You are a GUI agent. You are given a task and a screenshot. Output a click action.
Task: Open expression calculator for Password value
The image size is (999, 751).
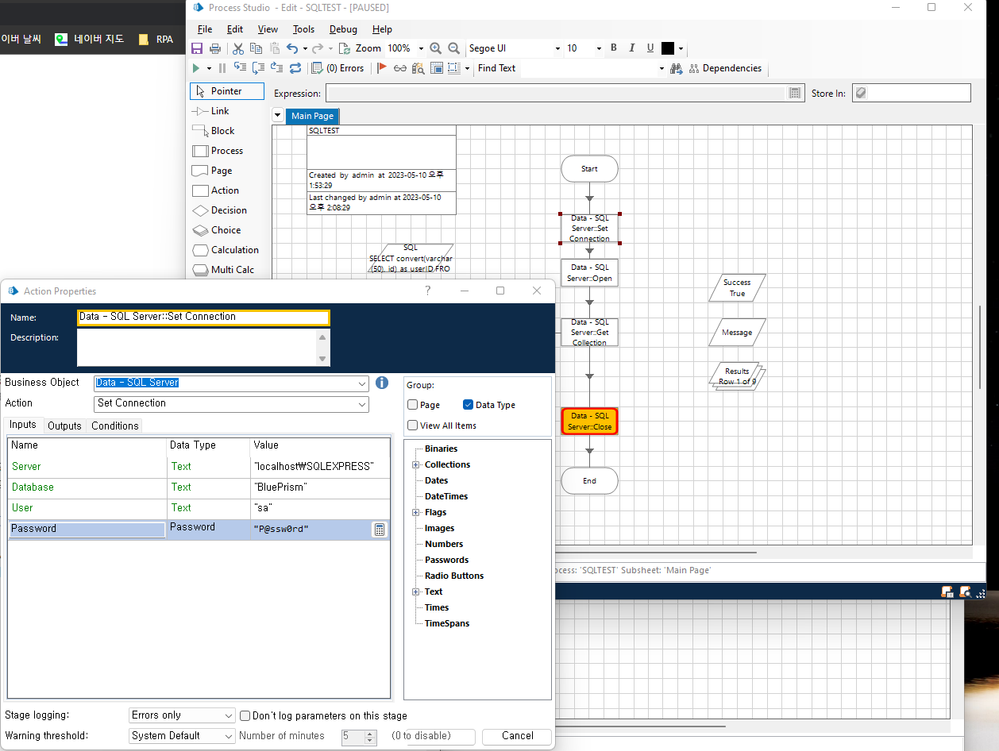[x=380, y=529]
